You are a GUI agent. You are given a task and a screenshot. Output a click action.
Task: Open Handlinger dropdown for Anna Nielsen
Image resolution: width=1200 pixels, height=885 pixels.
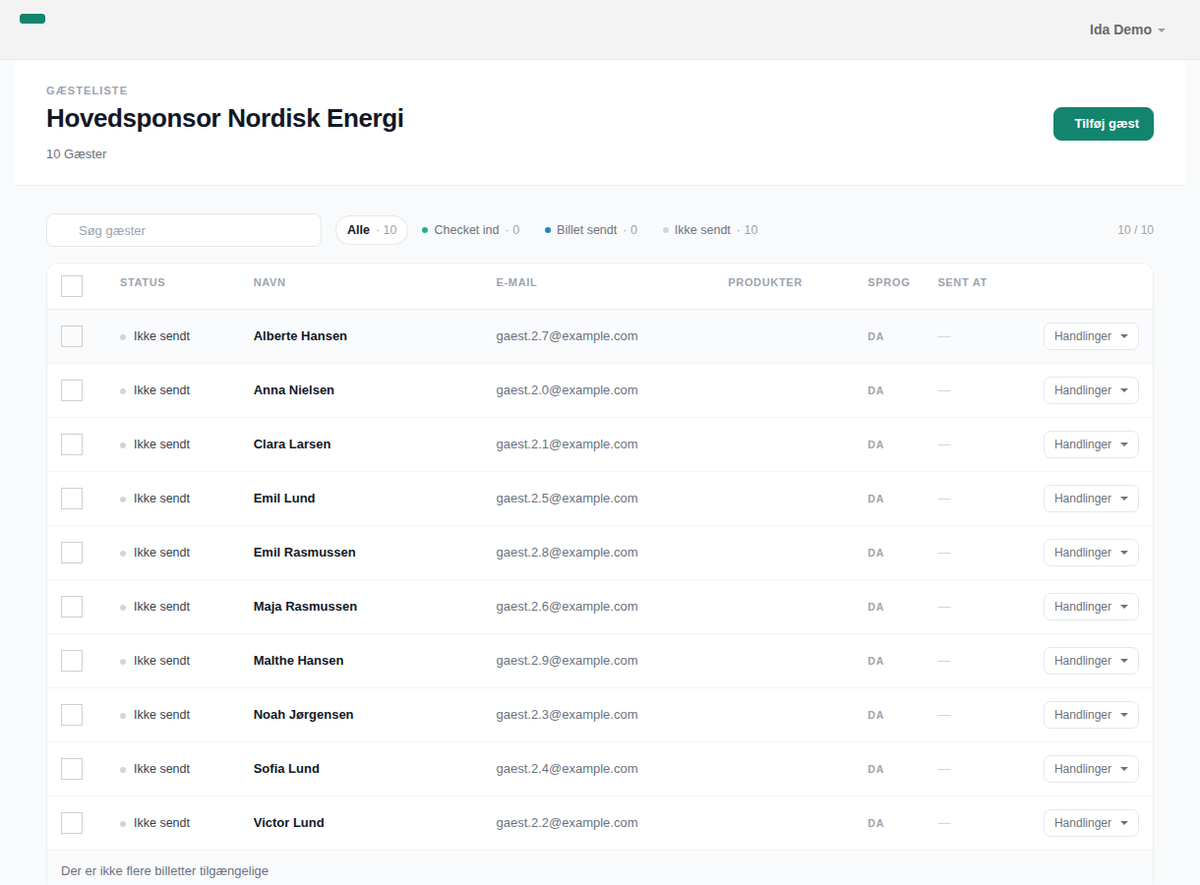(x=1091, y=390)
